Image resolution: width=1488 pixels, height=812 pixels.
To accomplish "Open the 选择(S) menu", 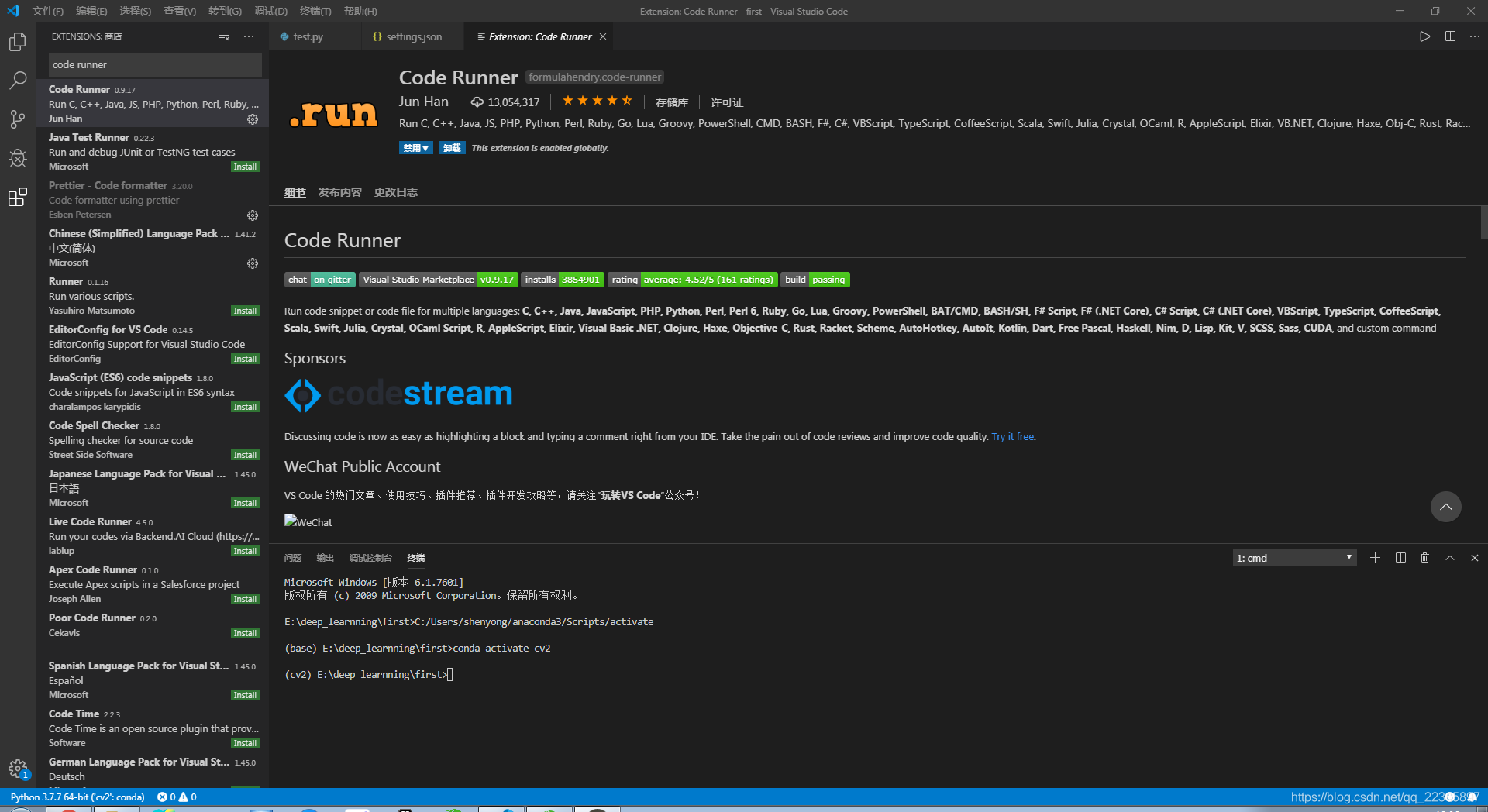I will [x=136, y=11].
